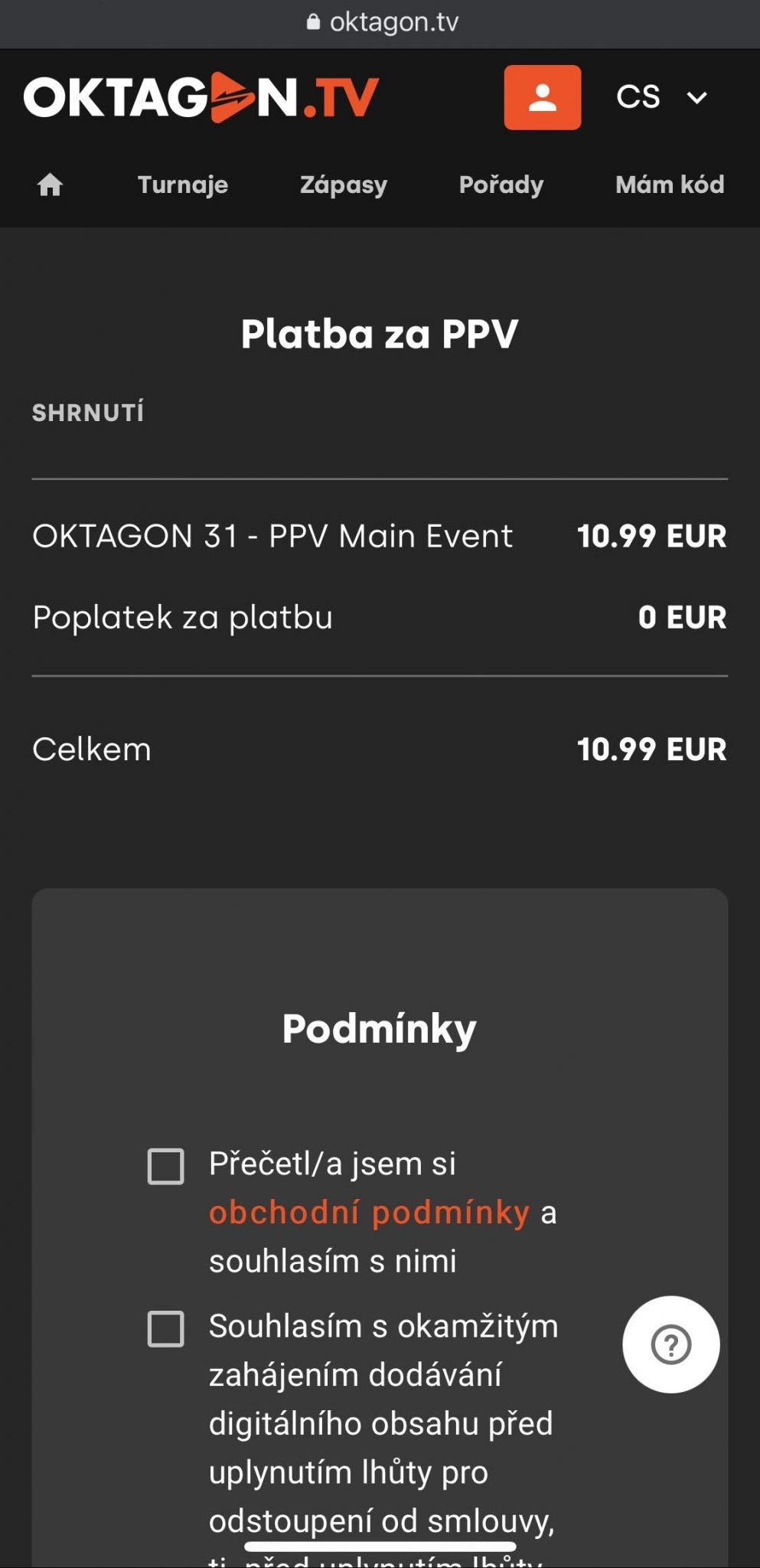Image resolution: width=760 pixels, height=1568 pixels.
Task: Tap the OKTAGON.TV logo
Action: pos(201,97)
